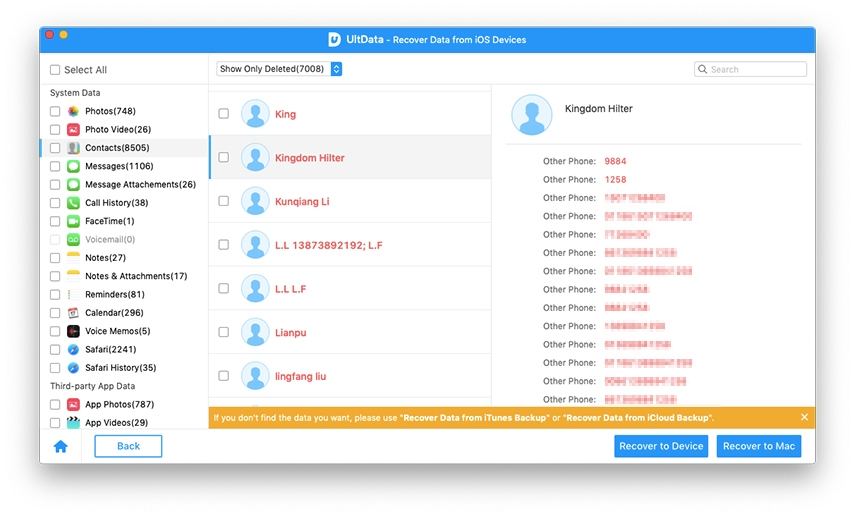Click inside the Search field
This screenshot has width=855, height=516.
(x=750, y=69)
